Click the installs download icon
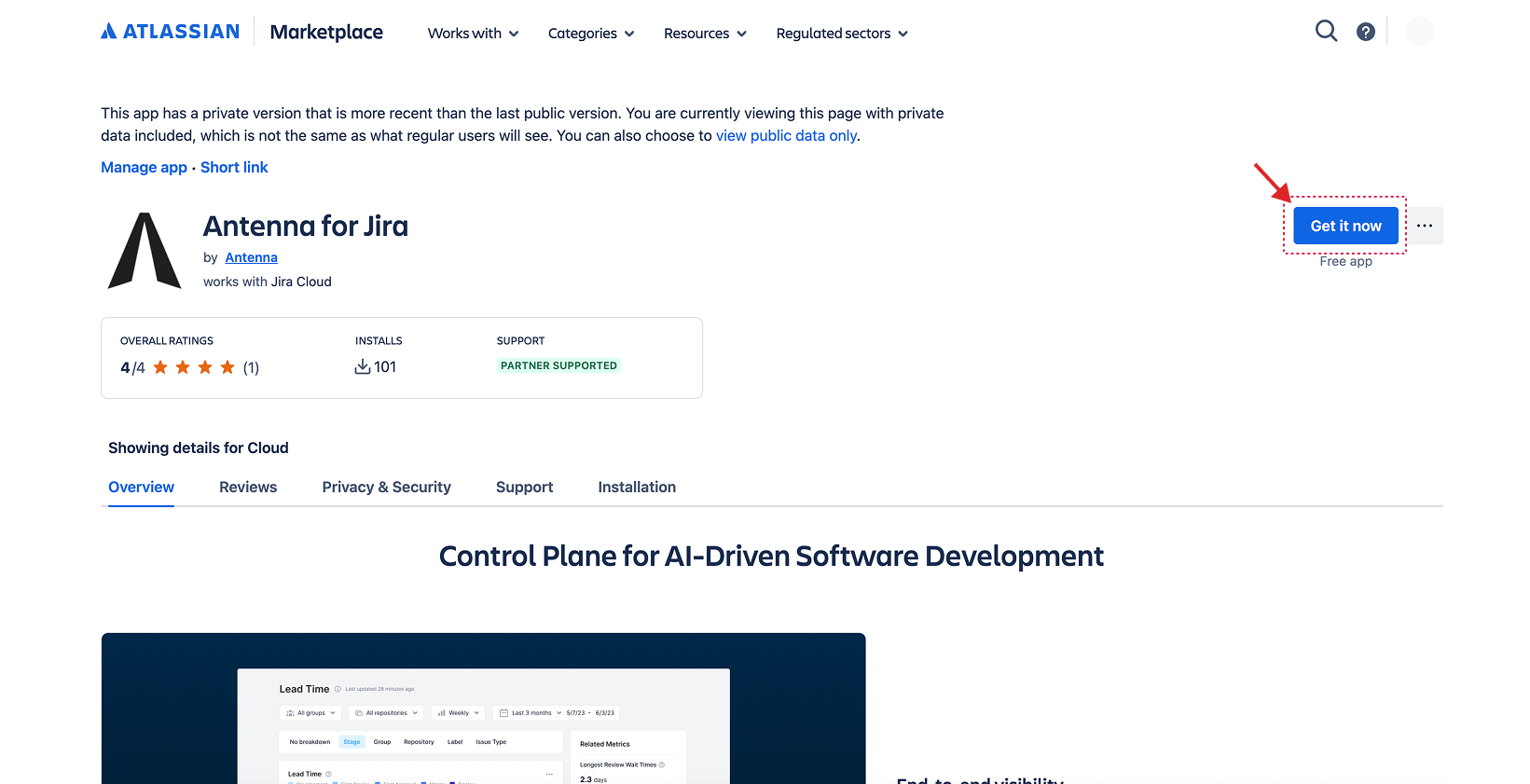 (x=363, y=367)
